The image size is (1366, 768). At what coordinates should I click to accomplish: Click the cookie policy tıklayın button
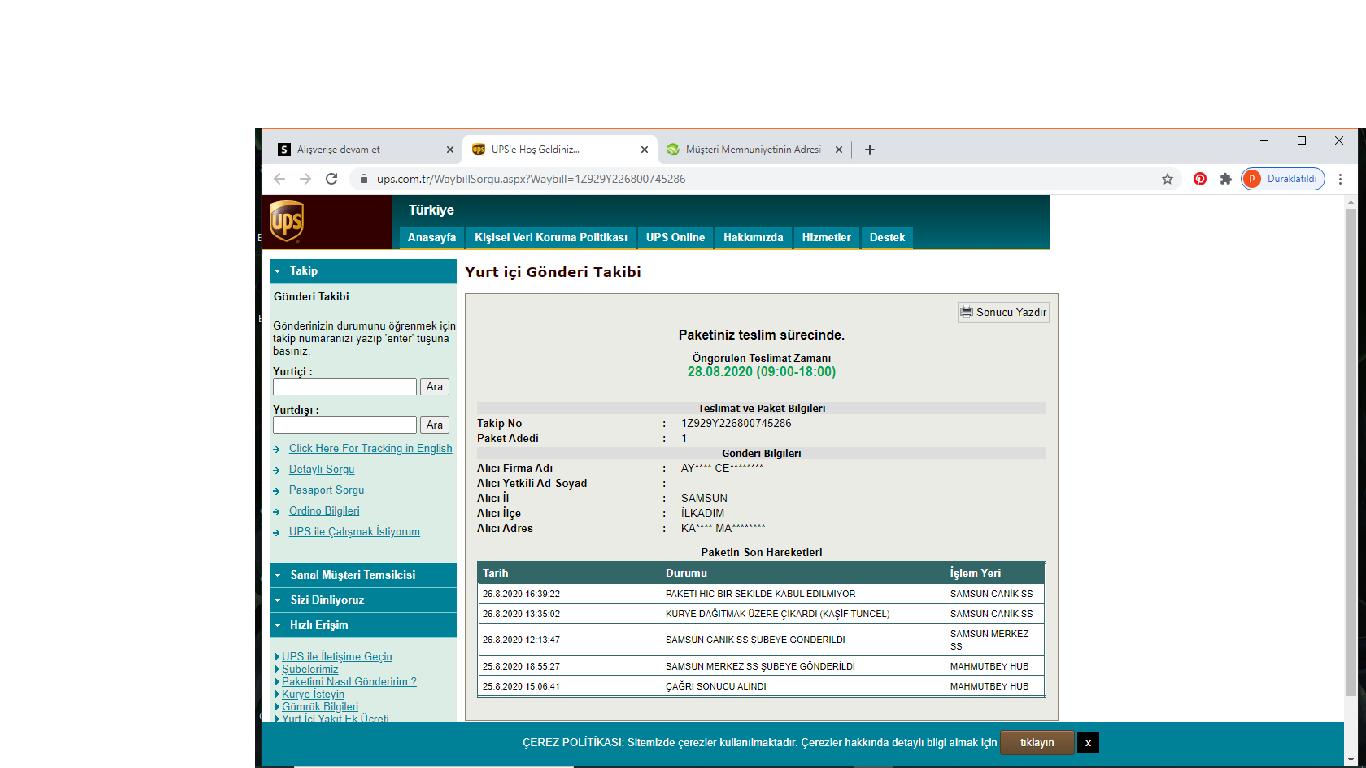click(x=1037, y=743)
